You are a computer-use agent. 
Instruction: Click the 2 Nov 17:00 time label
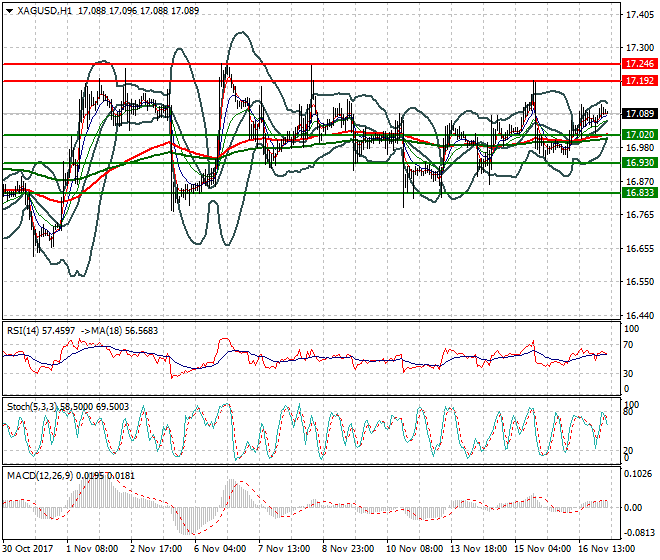click(x=156, y=549)
